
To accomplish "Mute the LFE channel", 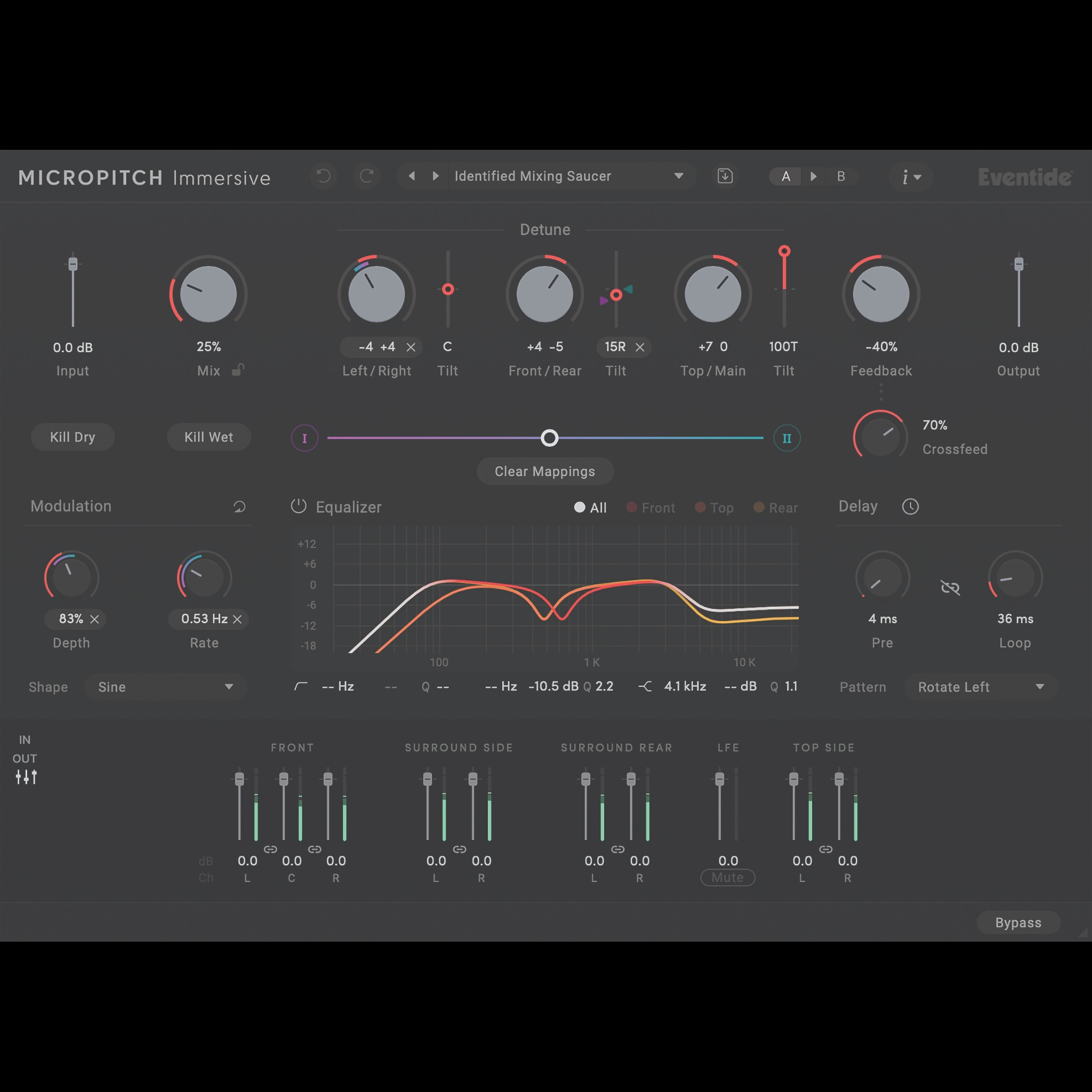I will tap(727, 877).
